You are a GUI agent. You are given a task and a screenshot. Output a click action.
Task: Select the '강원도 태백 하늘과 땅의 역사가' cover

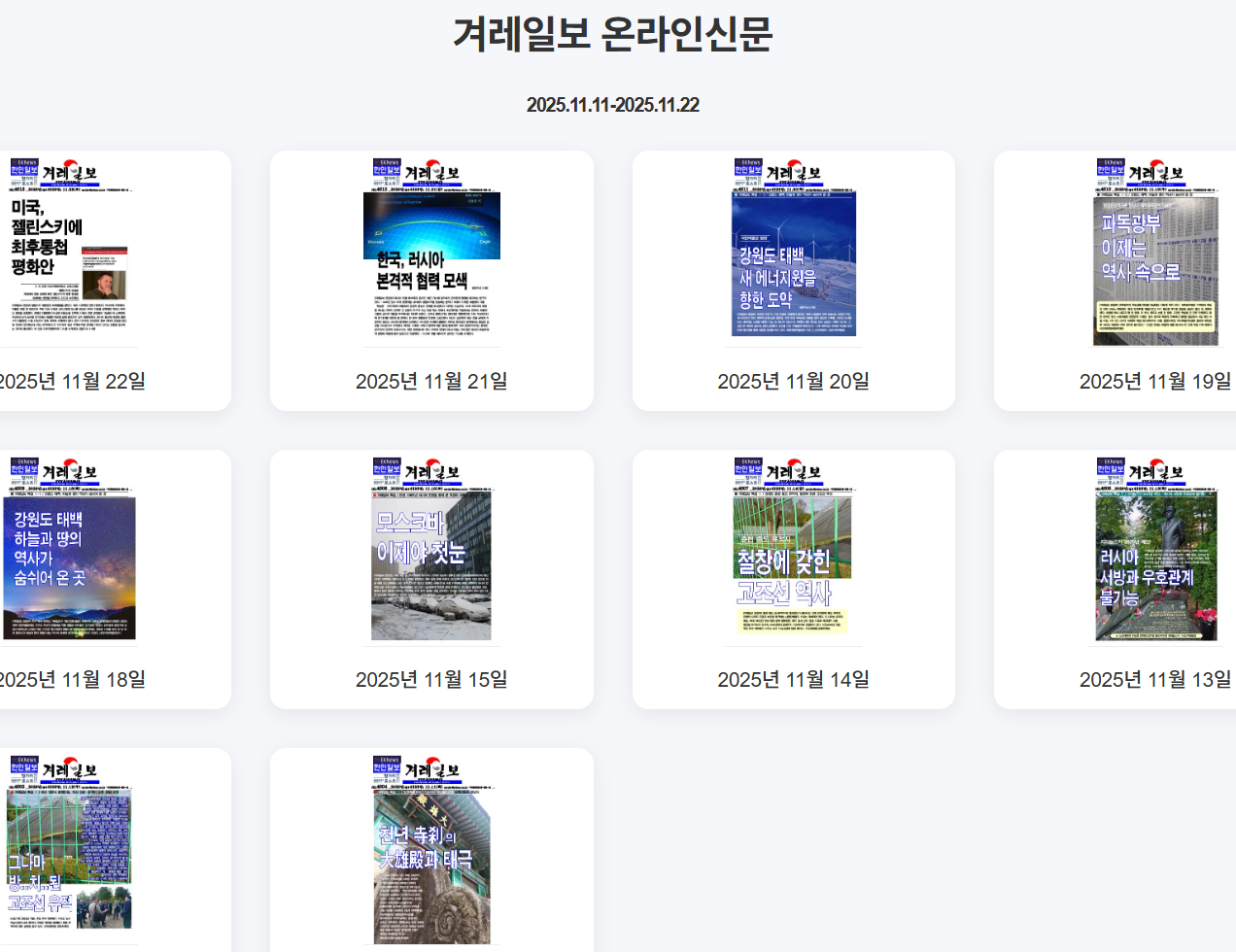click(69, 551)
